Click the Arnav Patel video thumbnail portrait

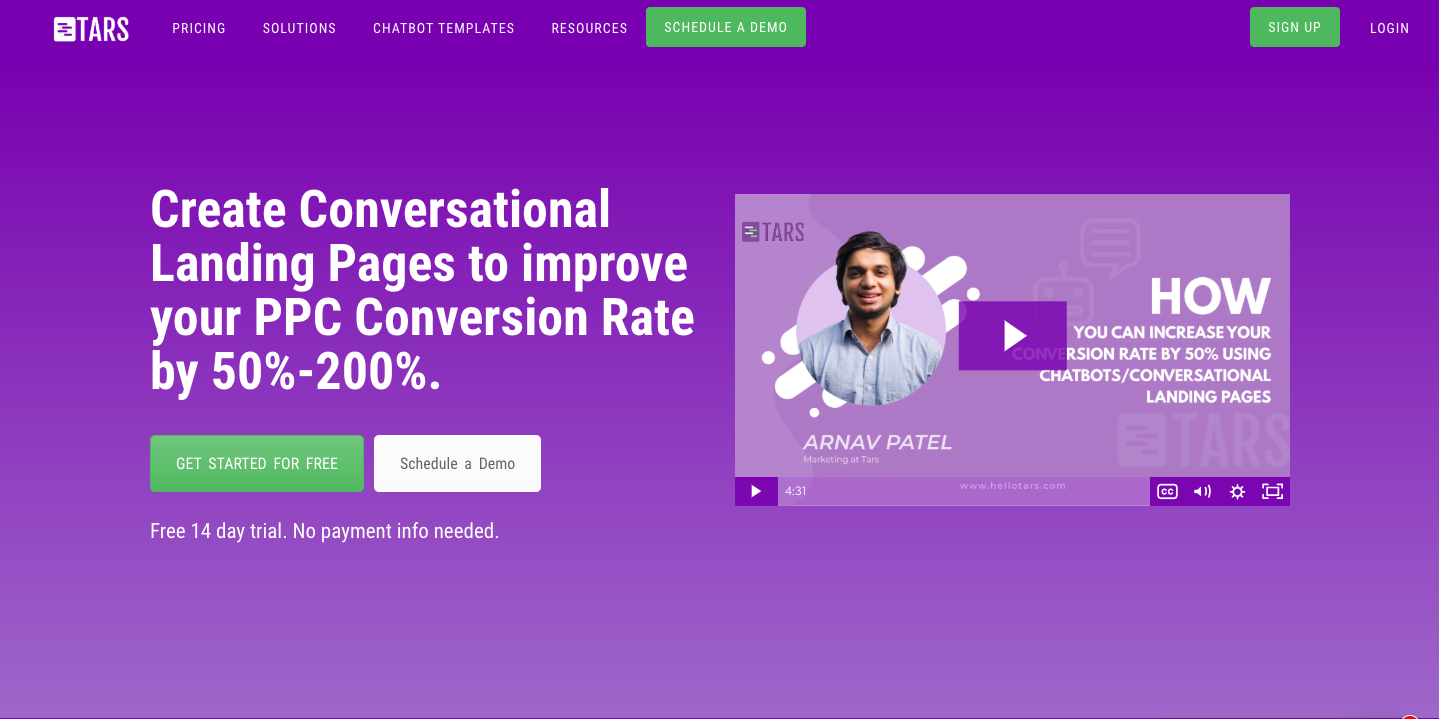pos(871,319)
